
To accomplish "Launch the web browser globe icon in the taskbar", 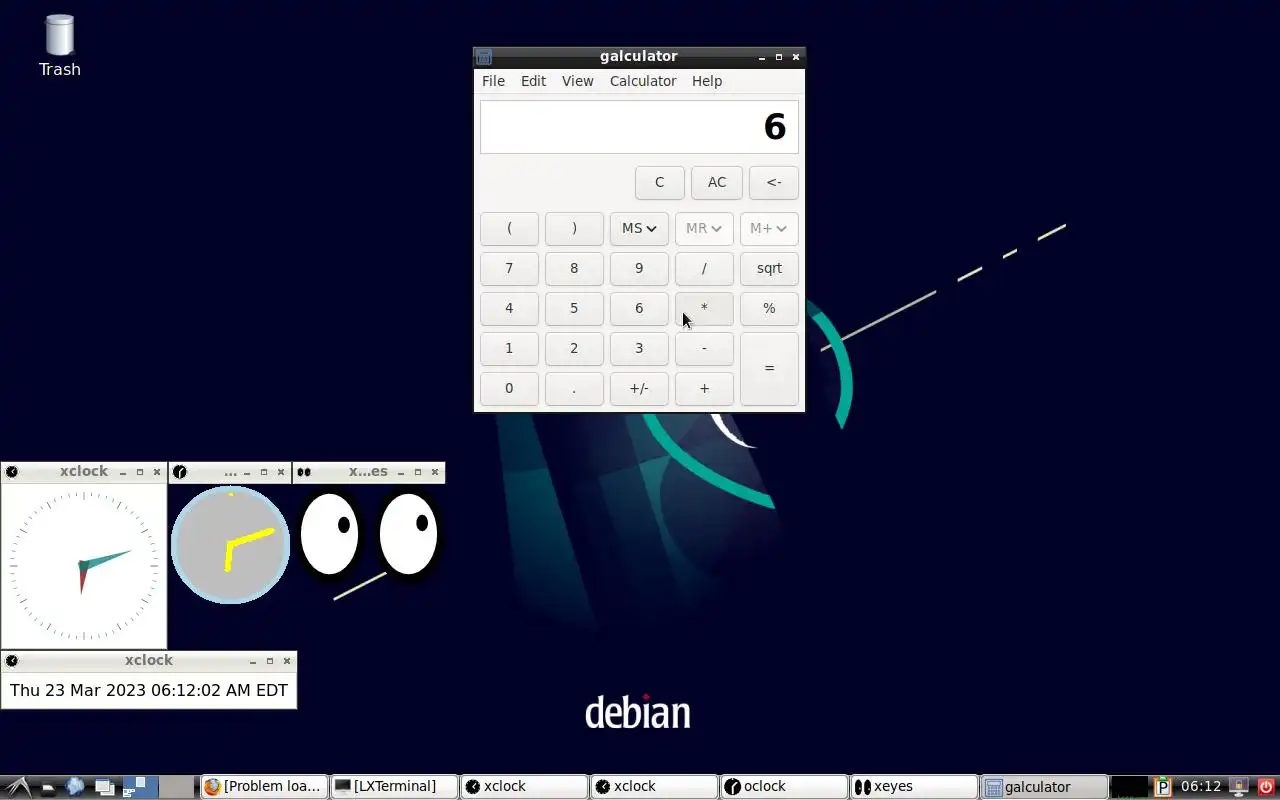I will click(75, 787).
